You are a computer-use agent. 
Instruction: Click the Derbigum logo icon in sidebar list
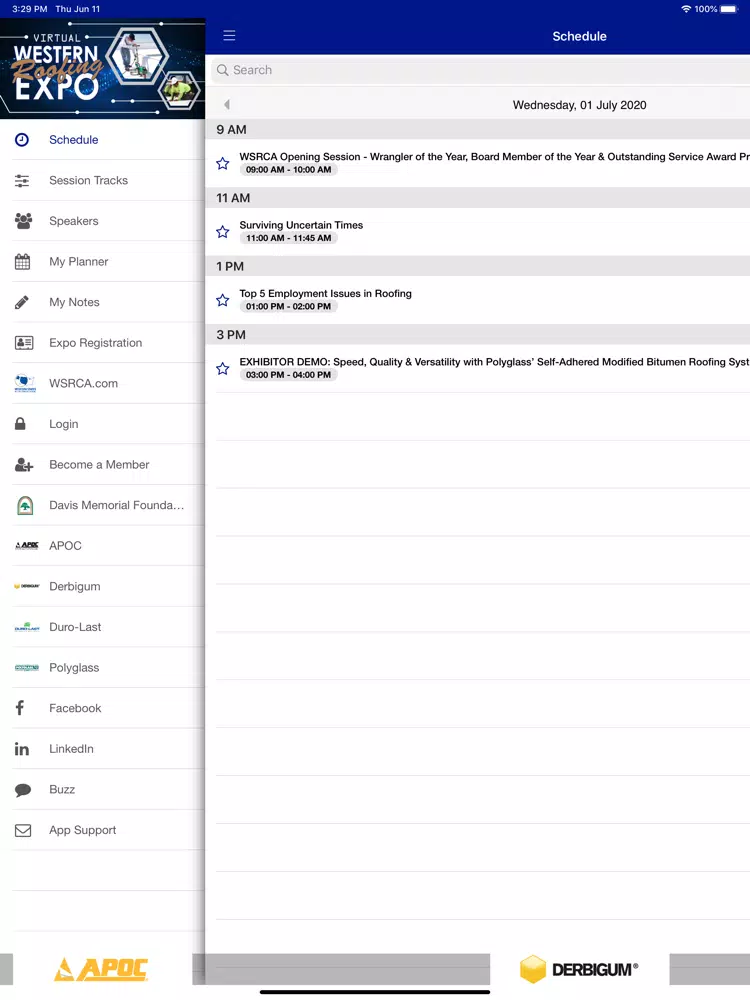(x=27, y=586)
